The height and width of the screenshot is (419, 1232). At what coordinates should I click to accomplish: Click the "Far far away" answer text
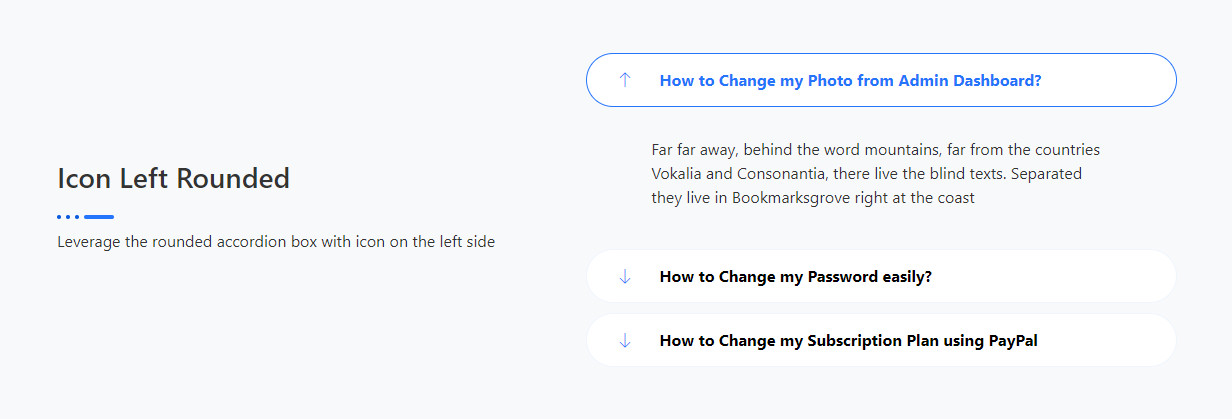875,150
